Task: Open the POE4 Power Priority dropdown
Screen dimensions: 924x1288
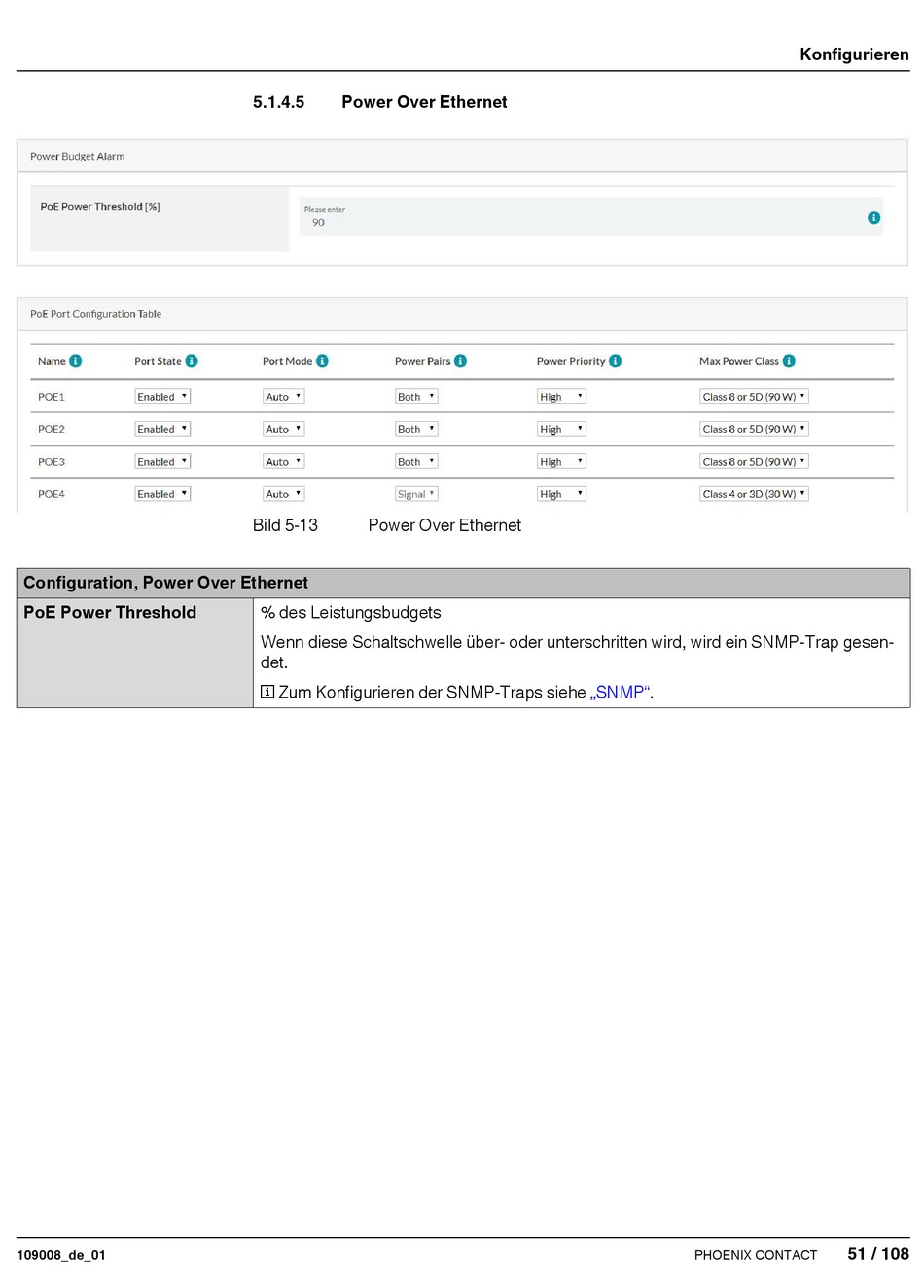Action: (562, 494)
